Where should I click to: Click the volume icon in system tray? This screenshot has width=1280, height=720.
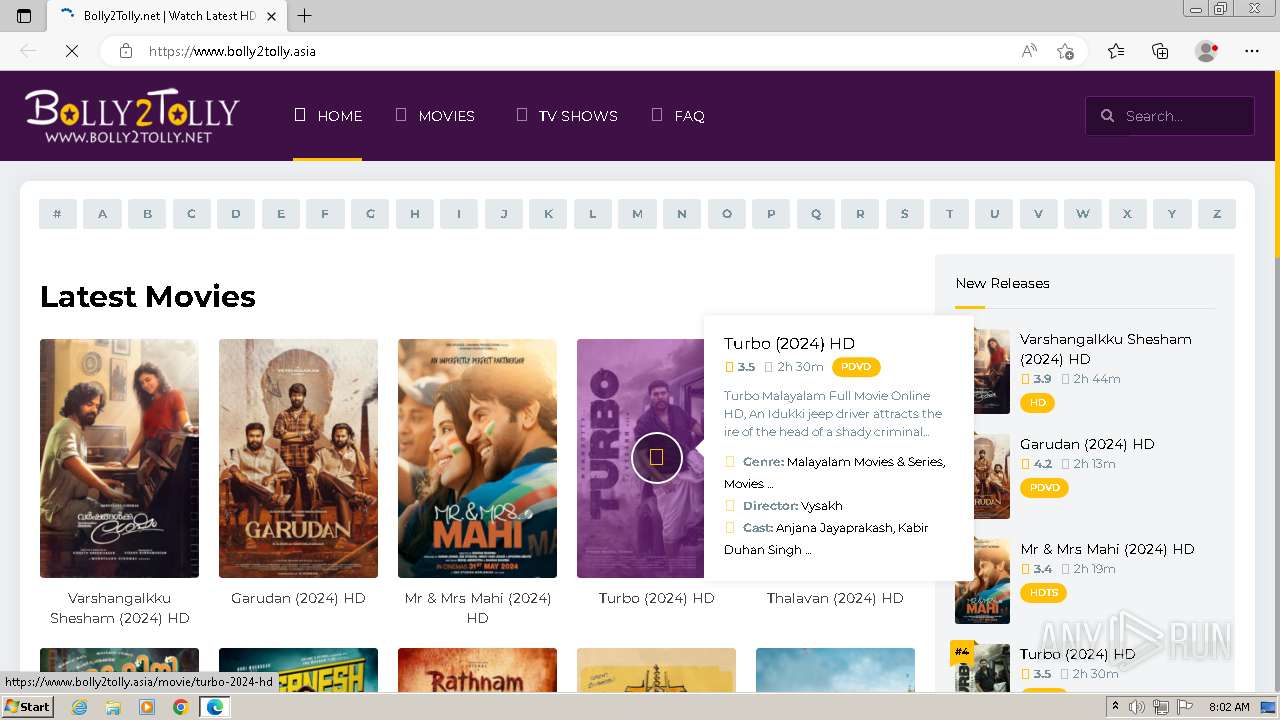coord(1137,707)
